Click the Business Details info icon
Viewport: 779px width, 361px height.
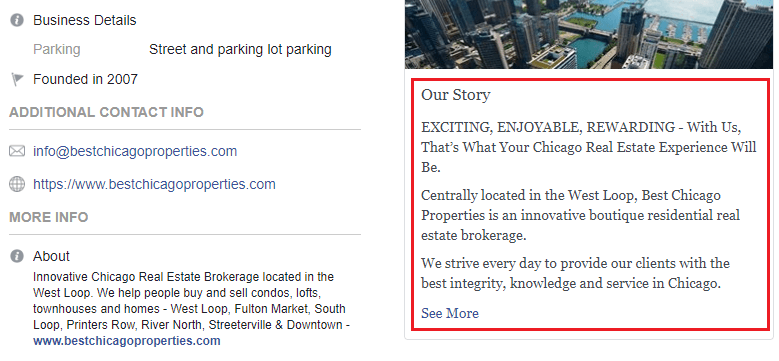click(17, 20)
